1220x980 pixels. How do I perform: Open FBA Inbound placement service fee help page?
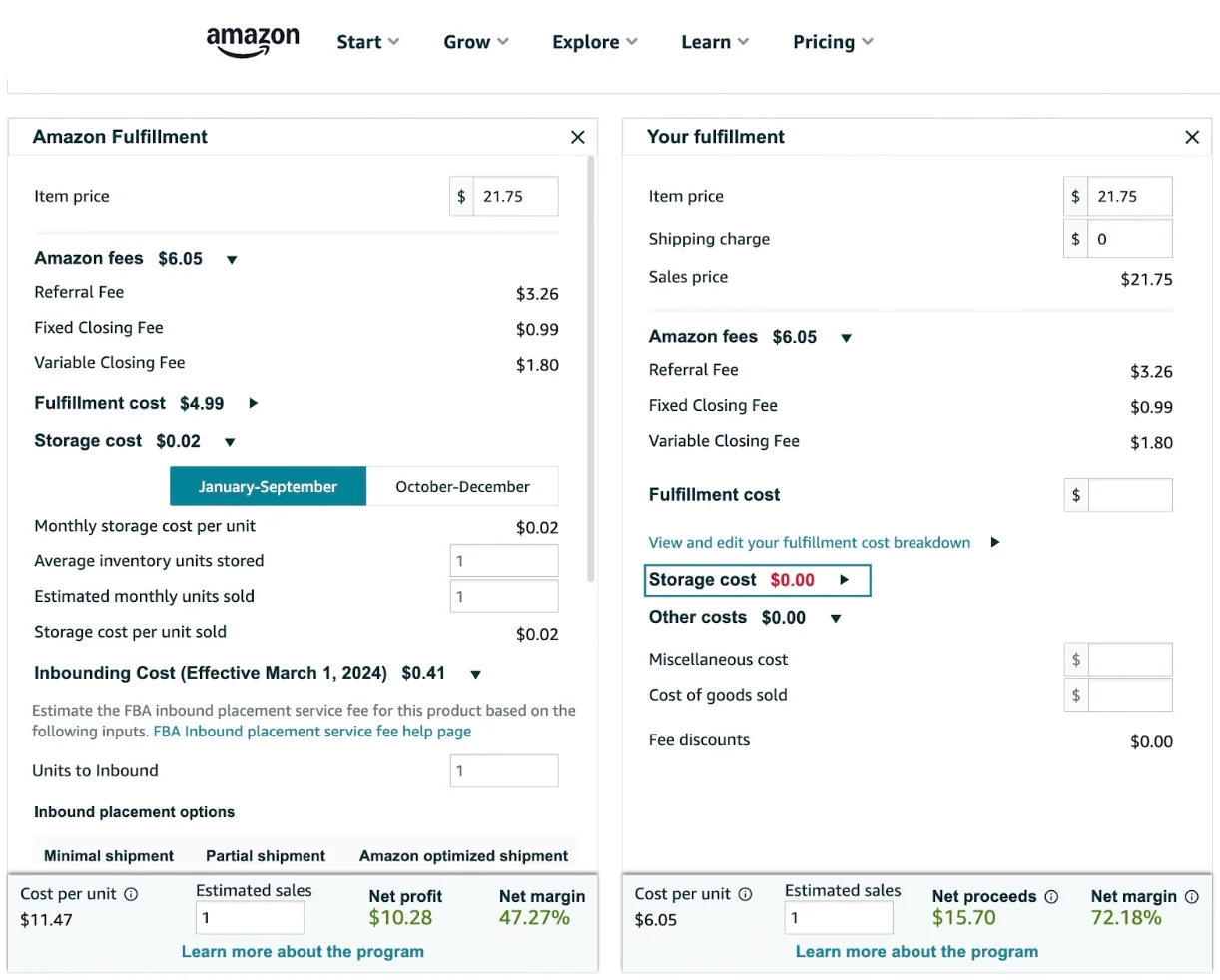(x=311, y=732)
